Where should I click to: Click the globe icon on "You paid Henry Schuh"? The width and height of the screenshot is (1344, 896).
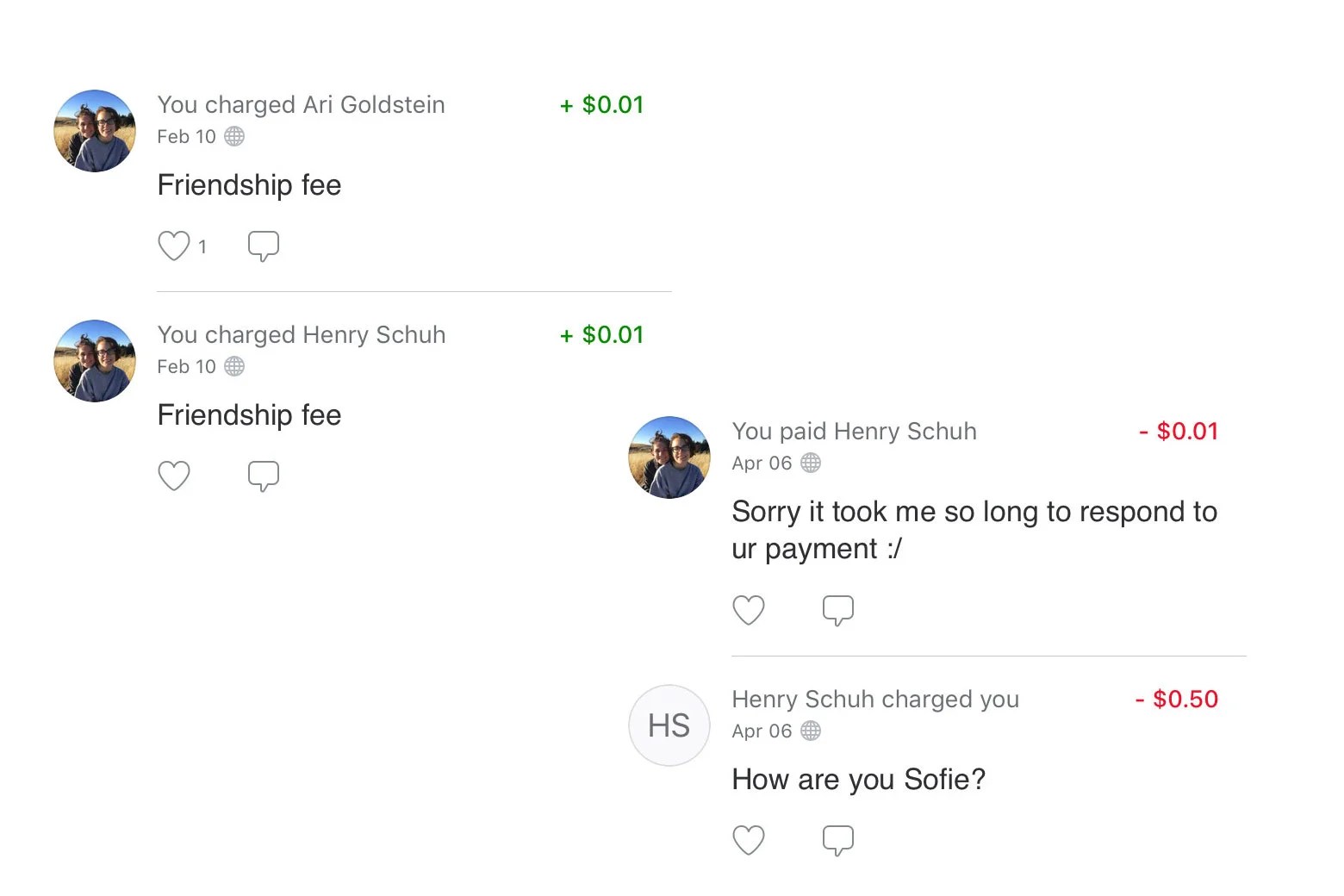pyautogui.click(x=811, y=463)
